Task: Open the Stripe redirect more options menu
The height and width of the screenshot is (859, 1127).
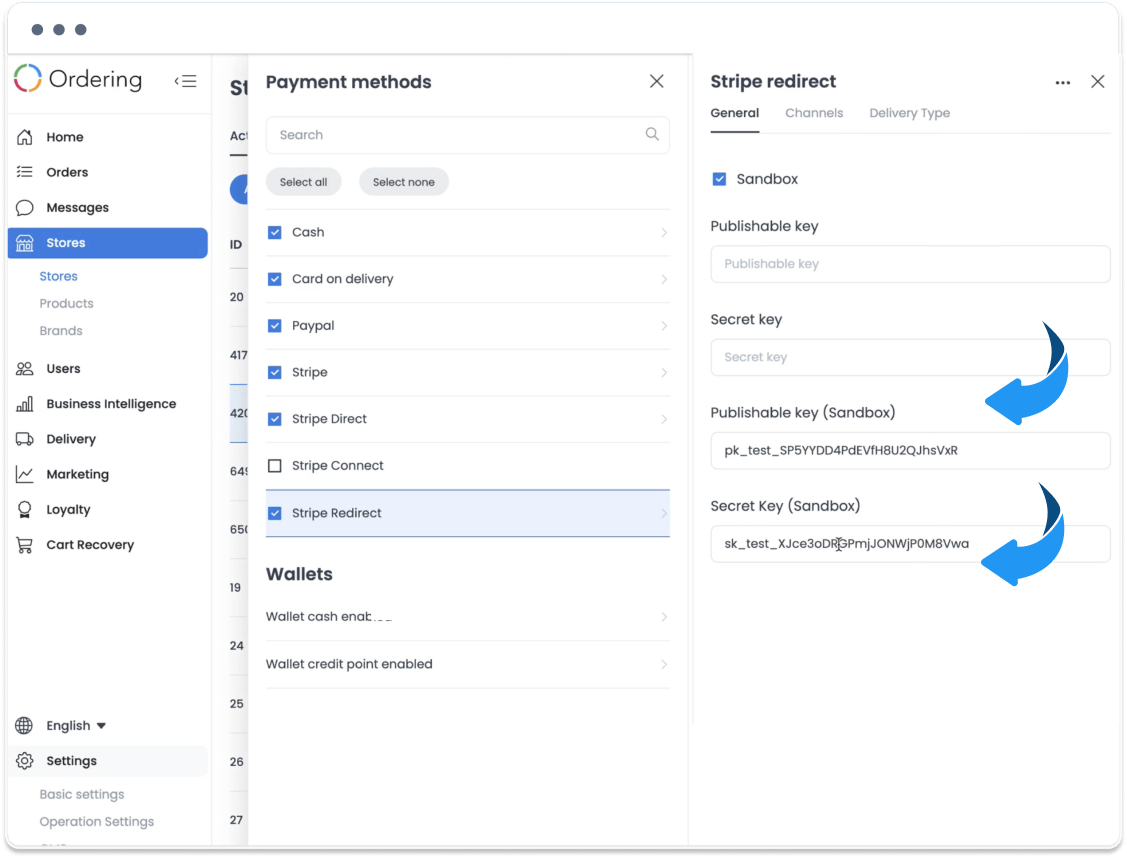Action: pos(1062,83)
